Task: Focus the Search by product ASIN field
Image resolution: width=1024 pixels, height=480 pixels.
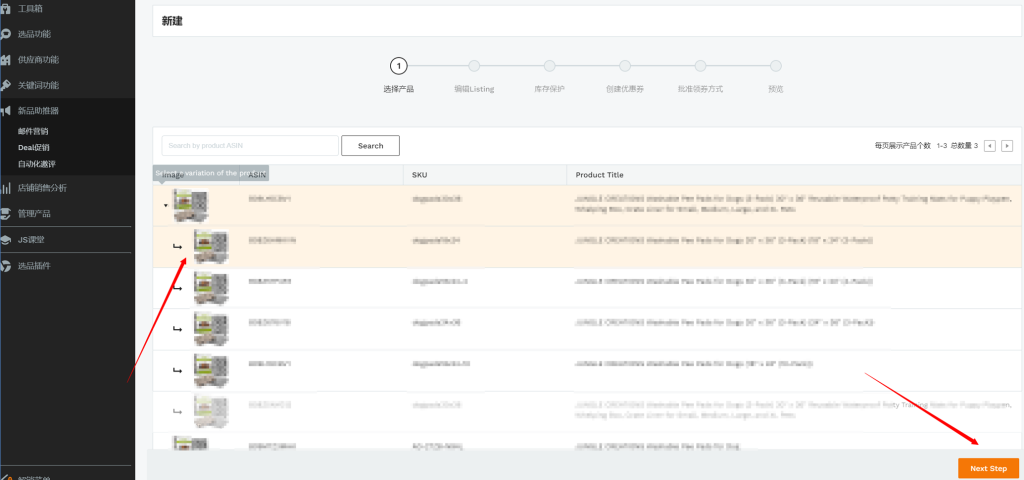Action: tap(249, 146)
